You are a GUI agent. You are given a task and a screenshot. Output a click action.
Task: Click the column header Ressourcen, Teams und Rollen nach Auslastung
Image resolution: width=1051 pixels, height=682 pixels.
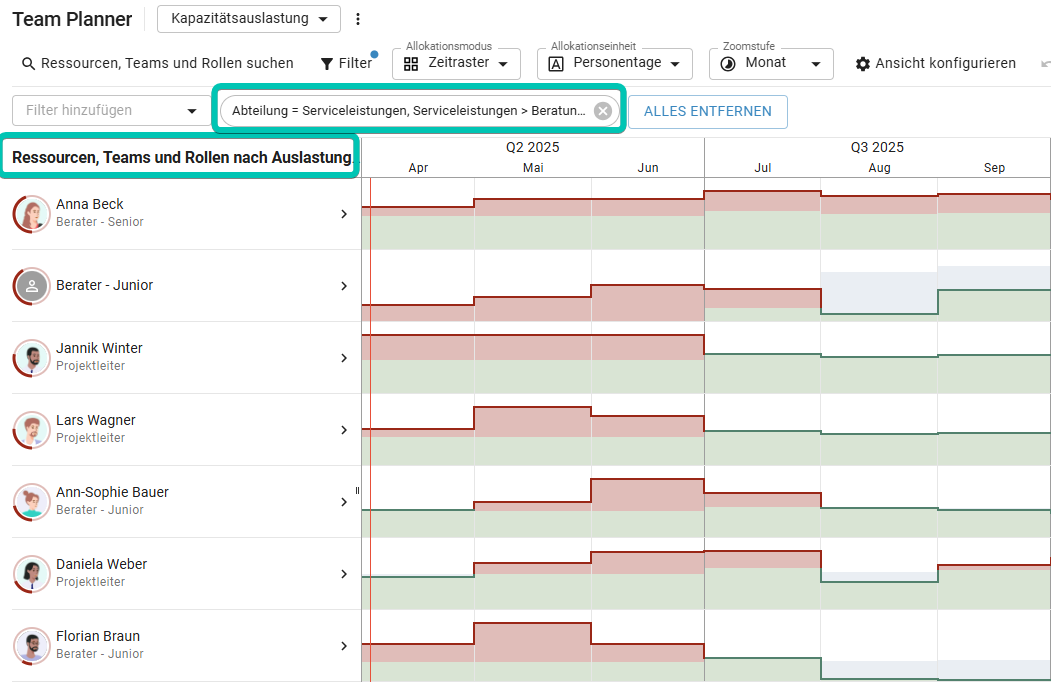(182, 158)
